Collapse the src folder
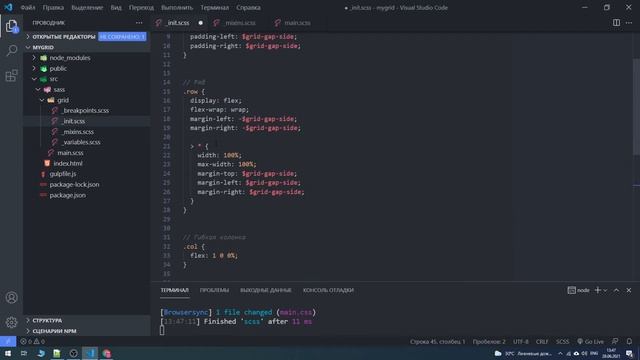The width and height of the screenshot is (640, 360). pyautogui.click(x=87, y=79)
